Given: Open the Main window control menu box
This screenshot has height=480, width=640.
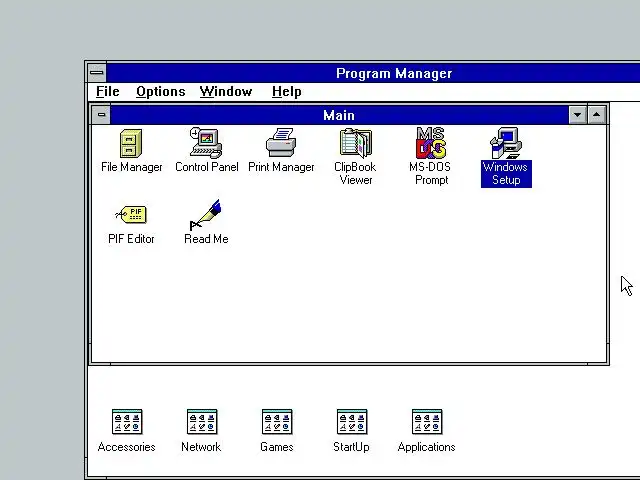Looking at the screenshot, I should [x=101, y=115].
